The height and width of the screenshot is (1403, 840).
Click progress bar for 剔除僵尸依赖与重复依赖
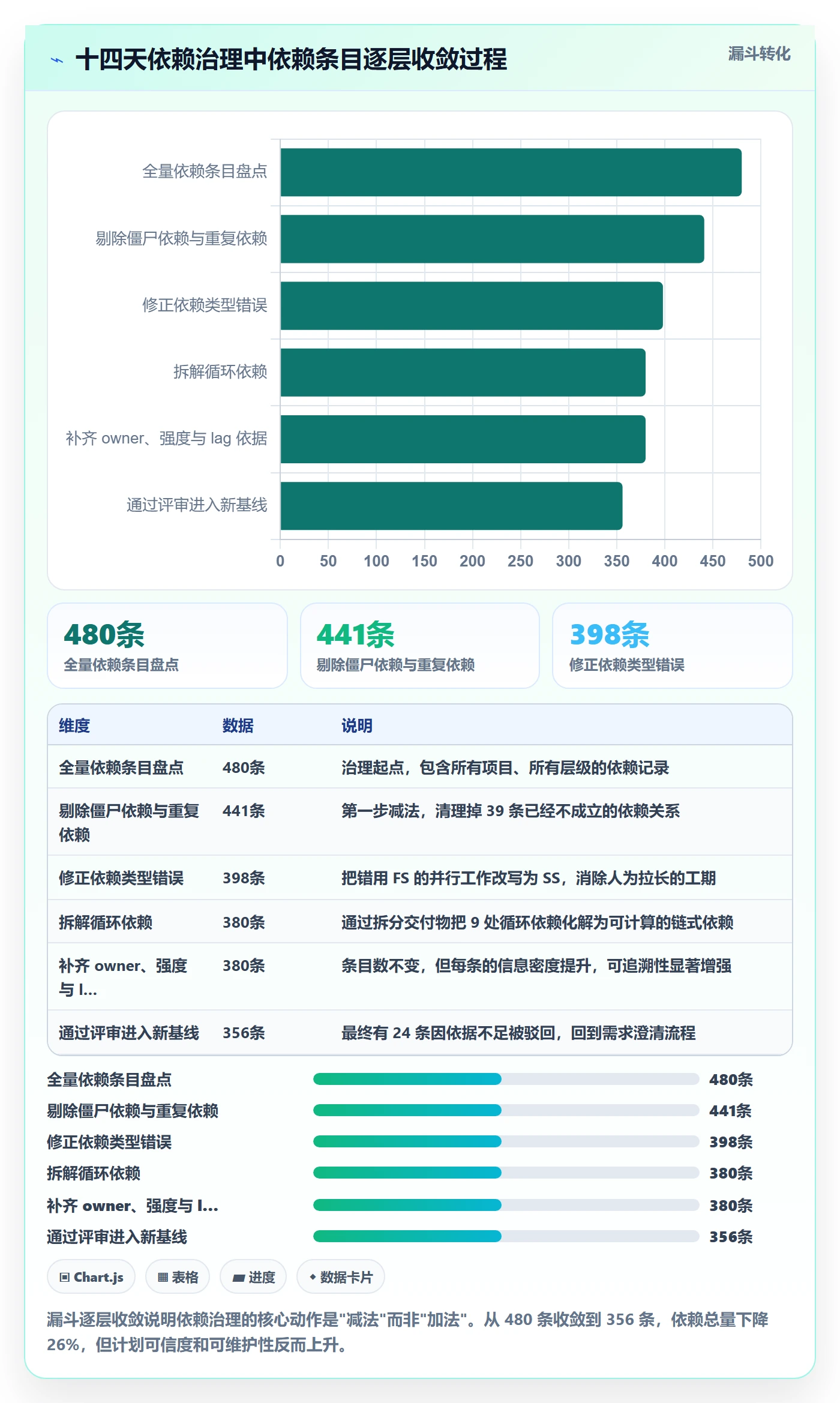click(x=506, y=1110)
